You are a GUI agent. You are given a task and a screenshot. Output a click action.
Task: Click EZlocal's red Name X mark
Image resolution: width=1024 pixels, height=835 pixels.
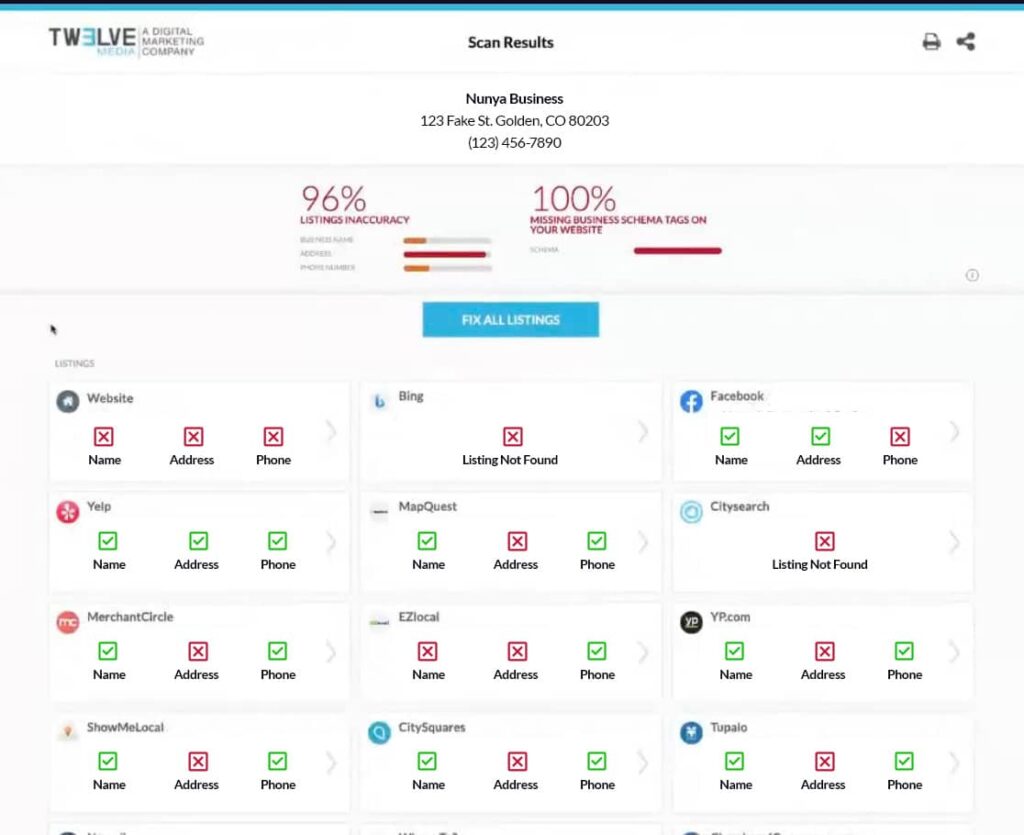(x=428, y=651)
